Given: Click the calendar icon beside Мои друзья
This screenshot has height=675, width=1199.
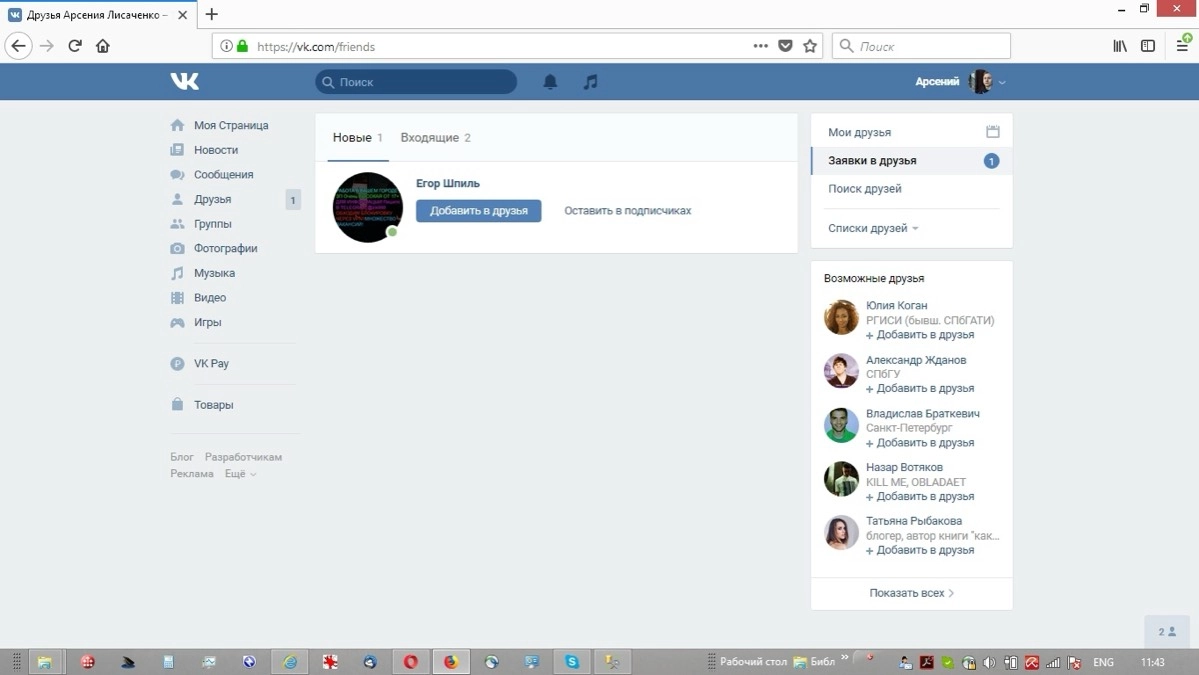Looking at the screenshot, I should [x=991, y=131].
